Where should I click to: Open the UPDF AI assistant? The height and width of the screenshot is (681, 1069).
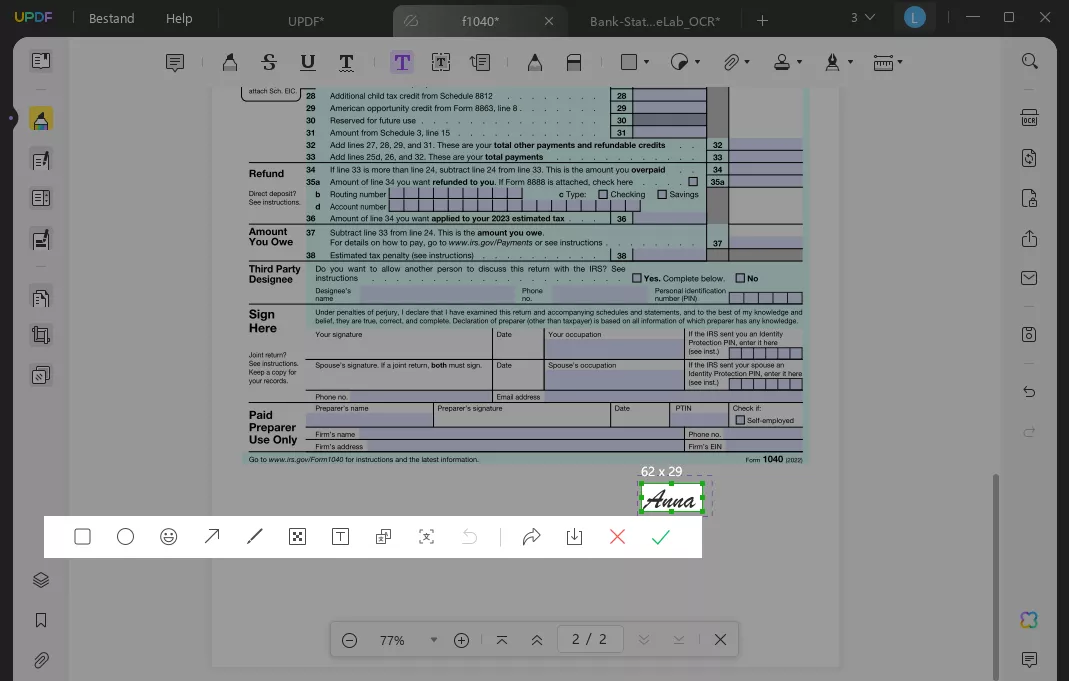(1029, 620)
